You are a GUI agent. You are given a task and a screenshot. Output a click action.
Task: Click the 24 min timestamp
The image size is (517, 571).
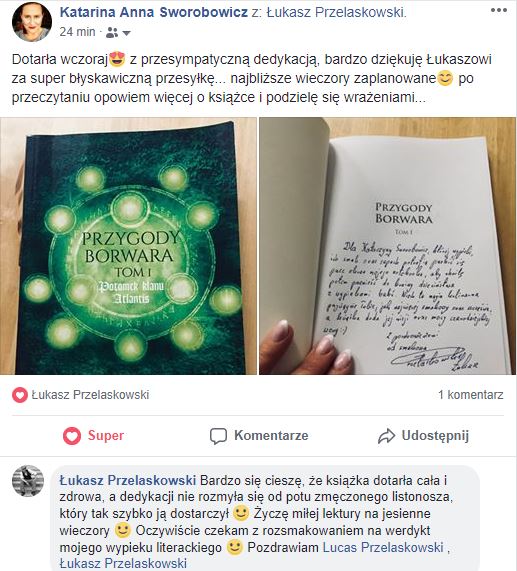click(x=77, y=32)
